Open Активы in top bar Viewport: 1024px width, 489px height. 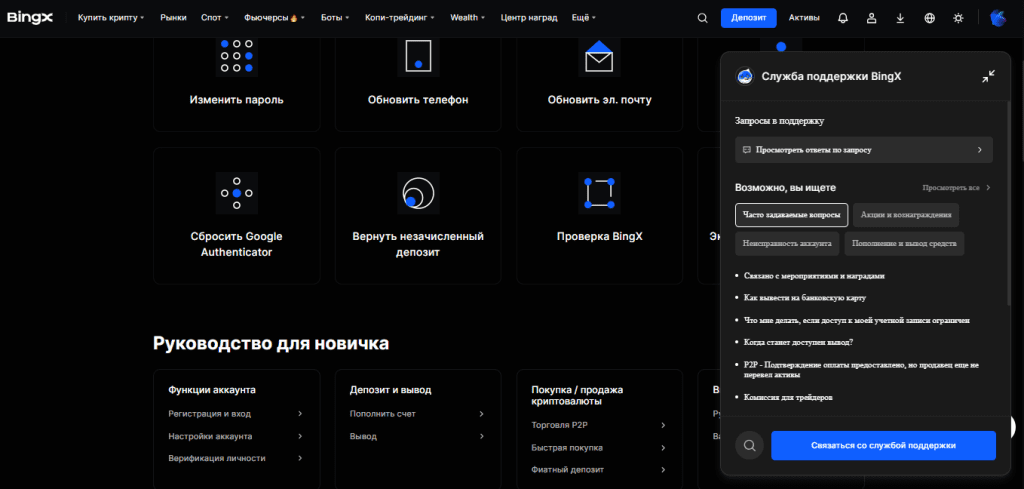(x=804, y=18)
